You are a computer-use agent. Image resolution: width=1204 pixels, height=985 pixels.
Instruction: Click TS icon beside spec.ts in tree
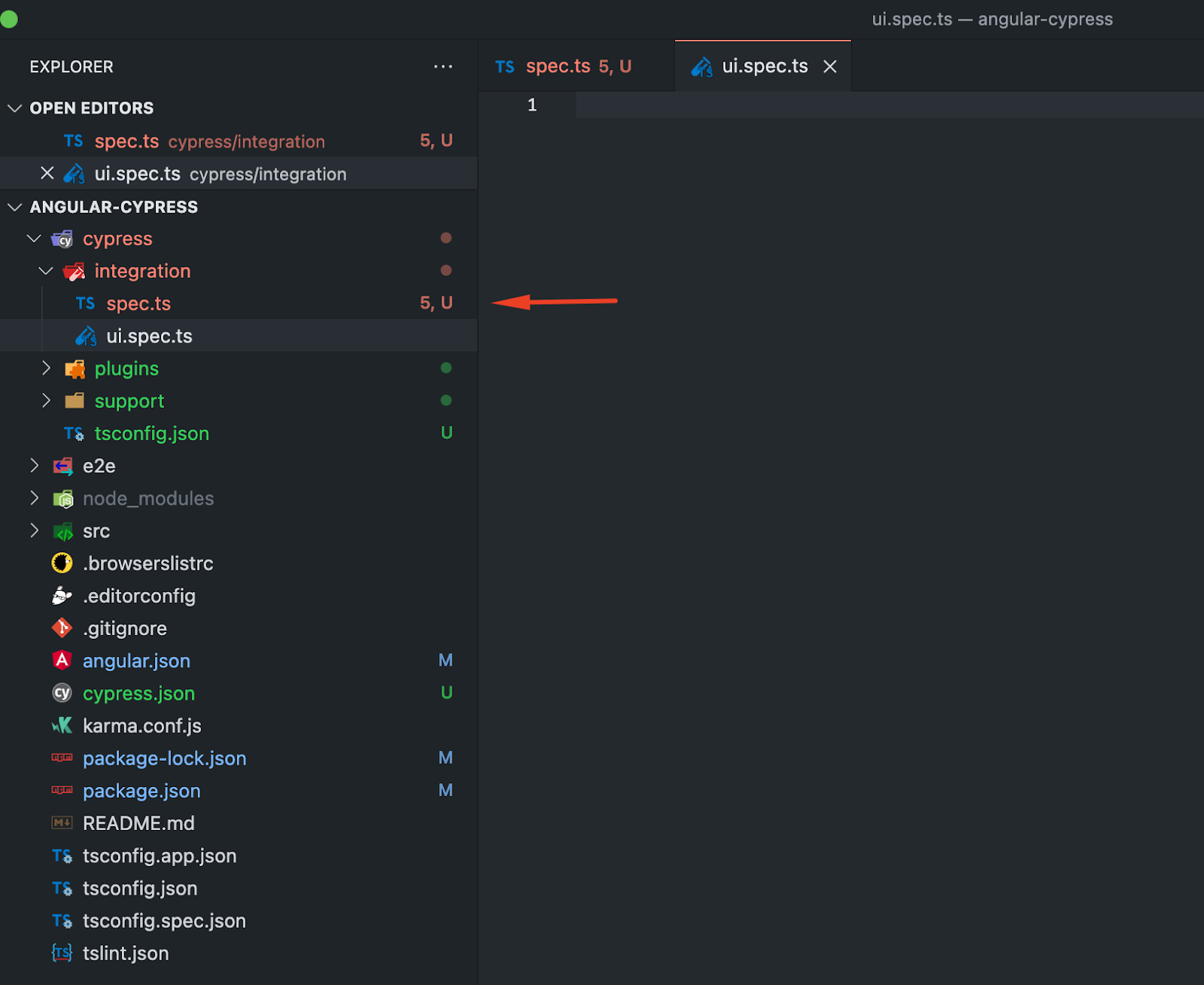[x=85, y=303]
